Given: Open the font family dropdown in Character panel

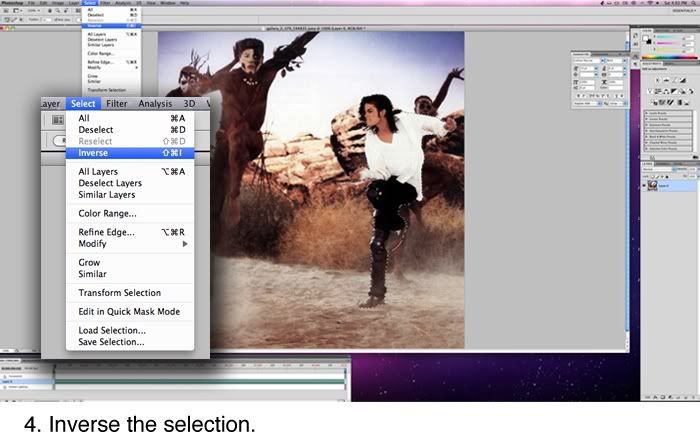Looking at the screenshot, I should coord(588,60).
